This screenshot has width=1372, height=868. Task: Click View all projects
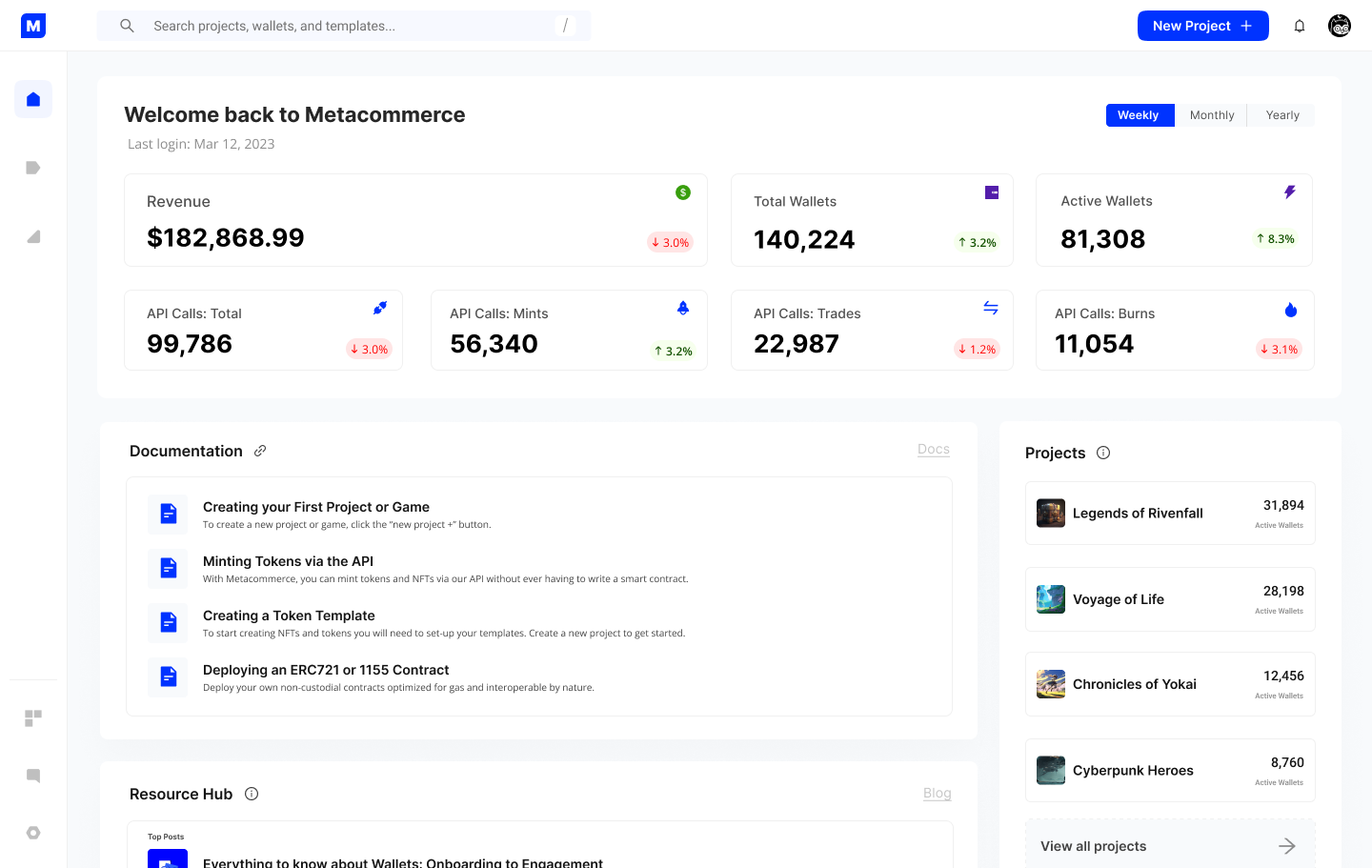[x=1170, y=846]
